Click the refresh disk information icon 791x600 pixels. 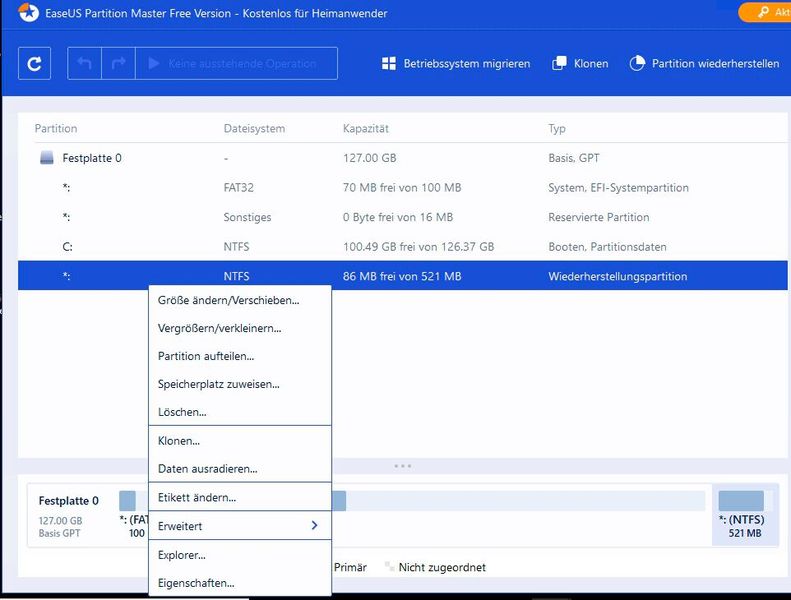[34, 64]
